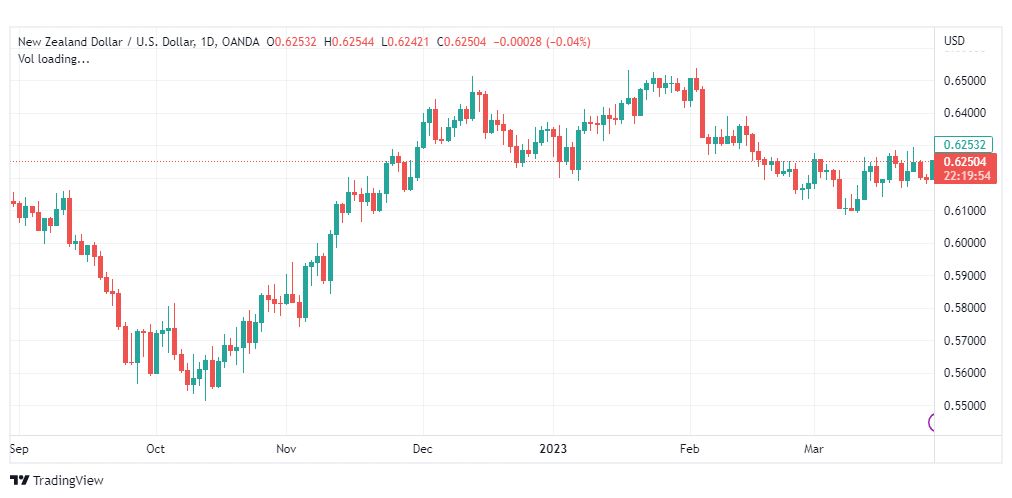Select the Vol loading indicator label
1012x498 pixels.
tap(54, 59)
